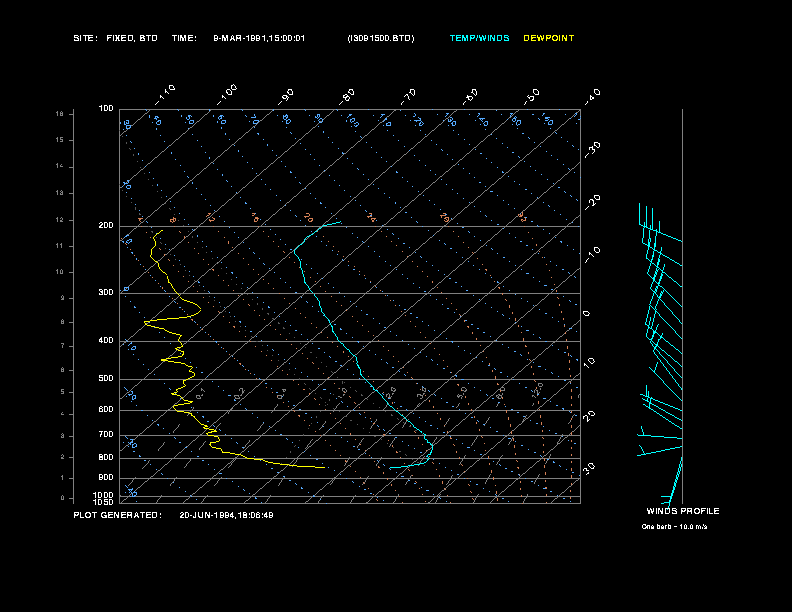Click the 30 temperature label on right axis

(x=589, y=468)
